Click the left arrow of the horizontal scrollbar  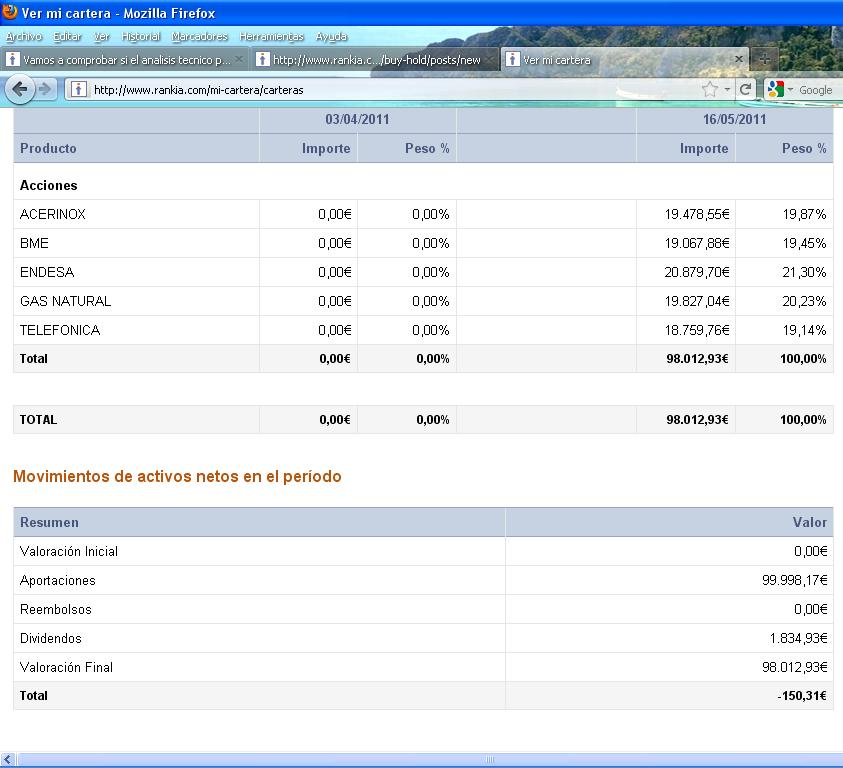coord(7,760)
